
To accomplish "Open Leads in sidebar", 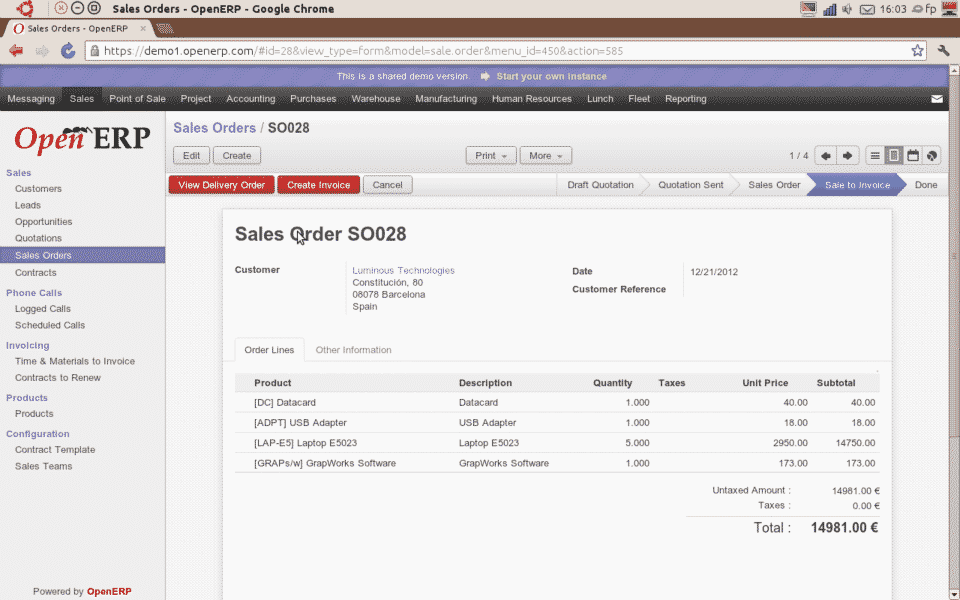I will click(28, 205).
